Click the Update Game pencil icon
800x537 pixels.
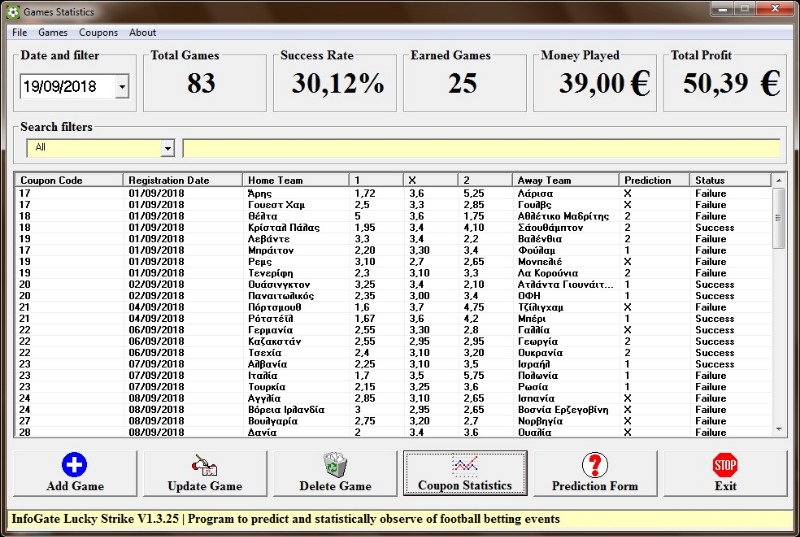(x=204, y=464)
